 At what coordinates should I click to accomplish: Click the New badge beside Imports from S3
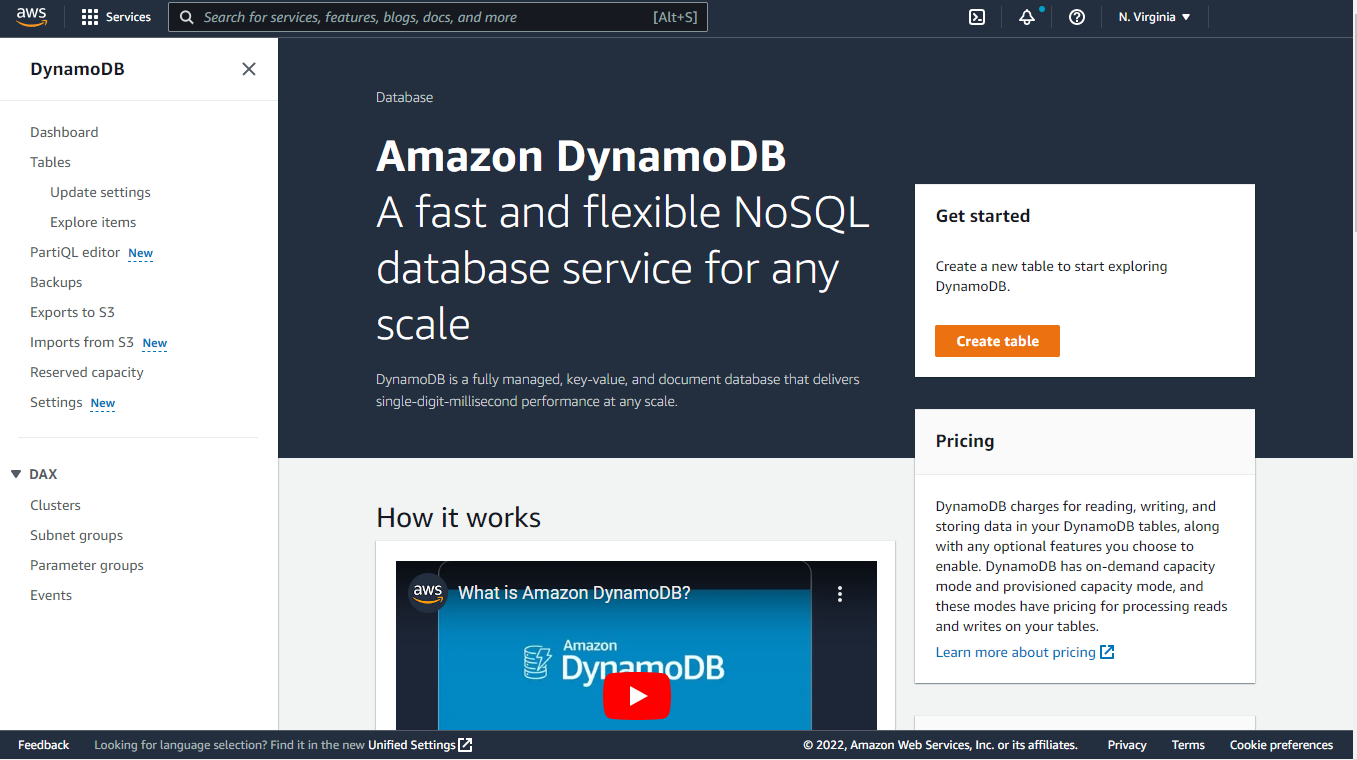[x=155, y=343]
